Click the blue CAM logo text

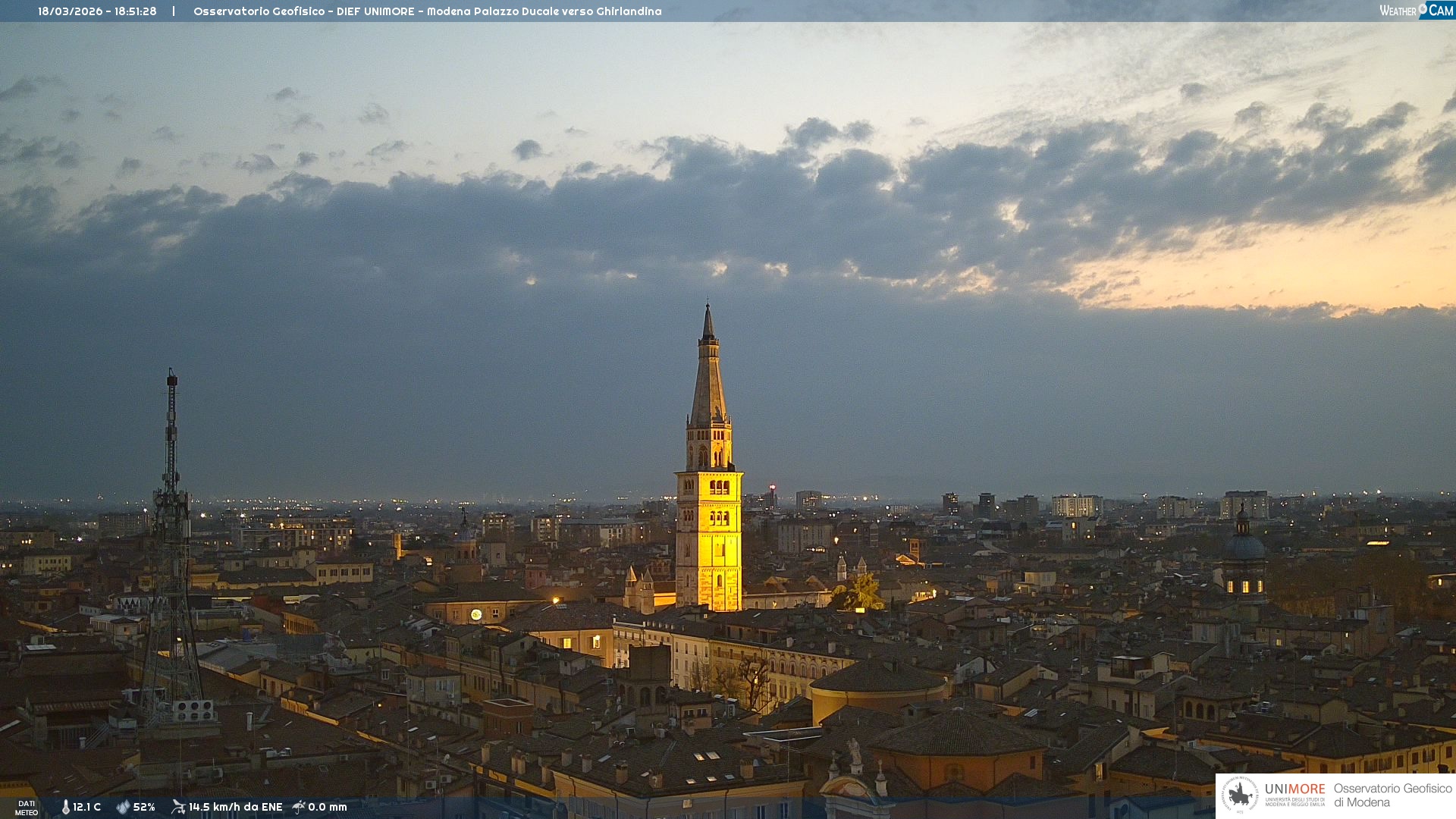(1441, 11)
